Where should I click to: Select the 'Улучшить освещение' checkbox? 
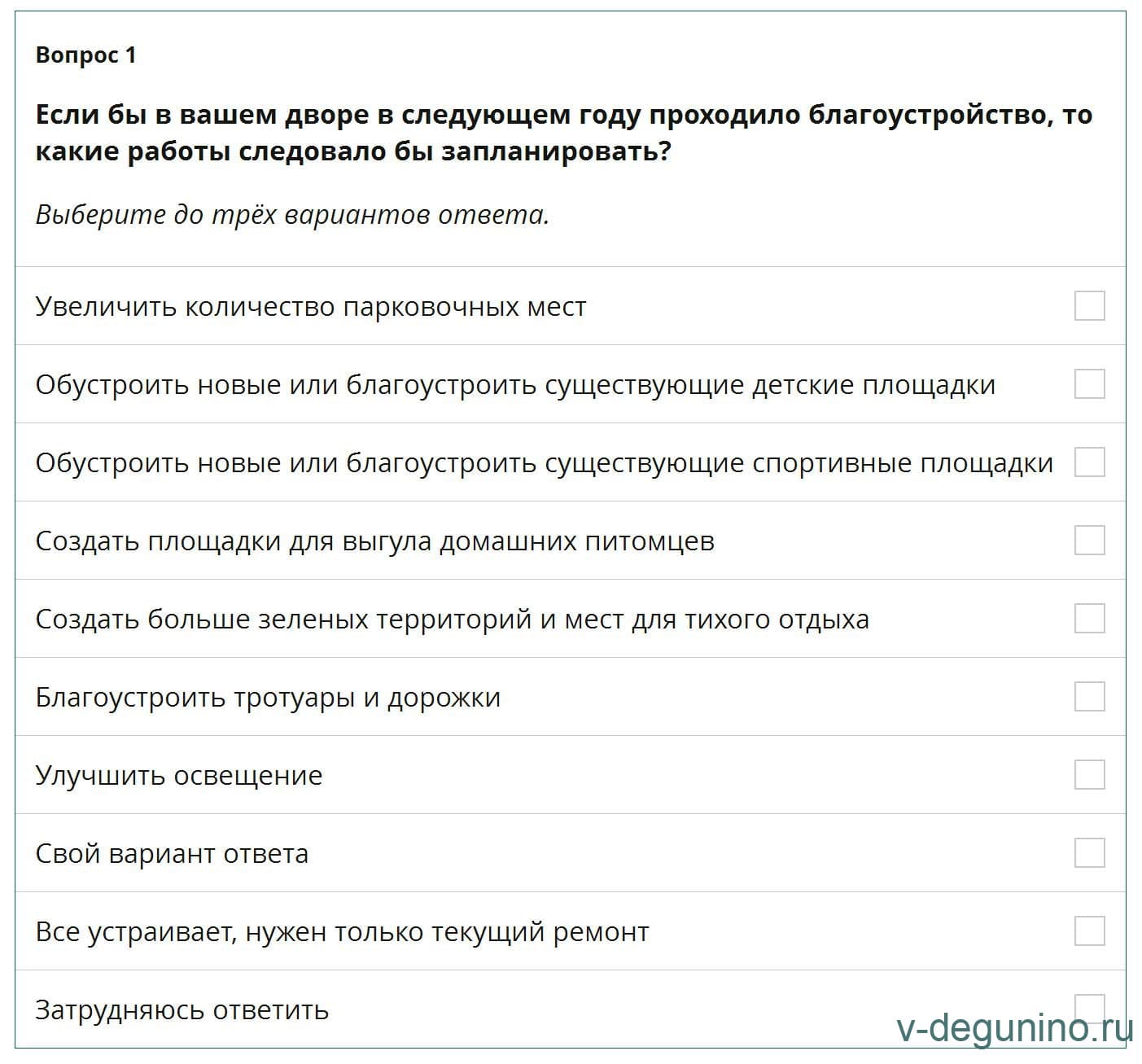tap(1089, 775)
